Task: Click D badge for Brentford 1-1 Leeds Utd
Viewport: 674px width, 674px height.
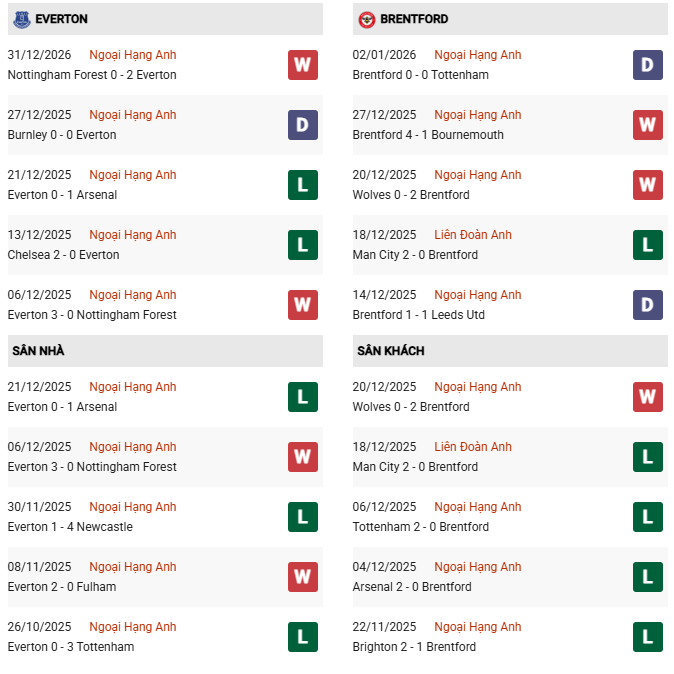Action: [648, 305]
